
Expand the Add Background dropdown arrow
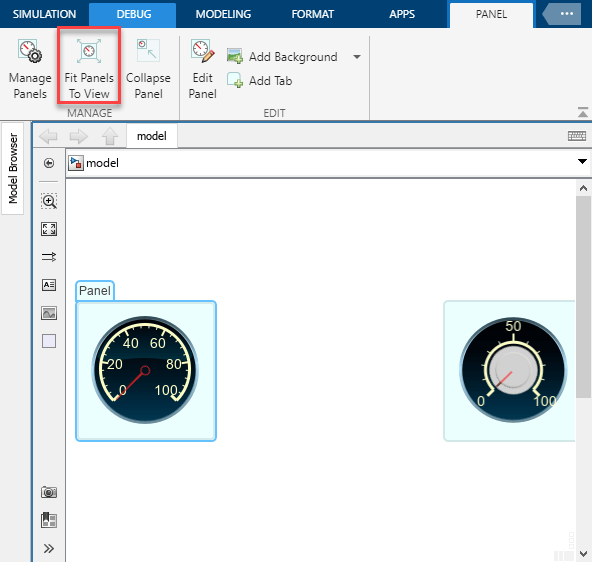click(357, 57)
